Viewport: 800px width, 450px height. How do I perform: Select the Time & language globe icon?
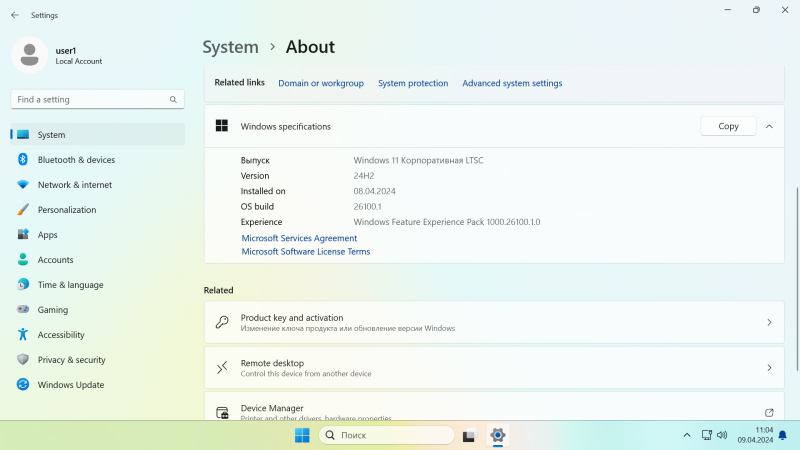point(23,285)
